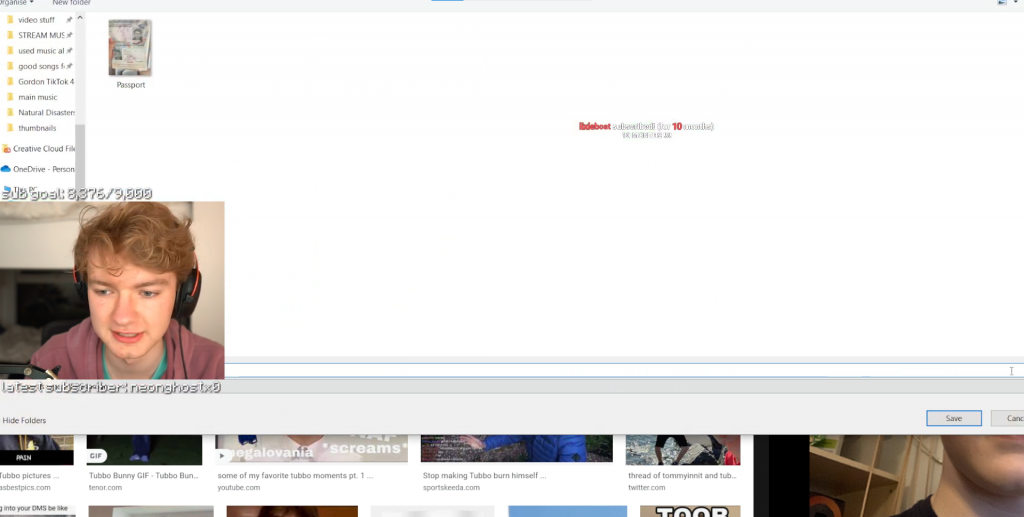
Task: Click the pin icon beside video stuff
Action: tap(69, 20)
